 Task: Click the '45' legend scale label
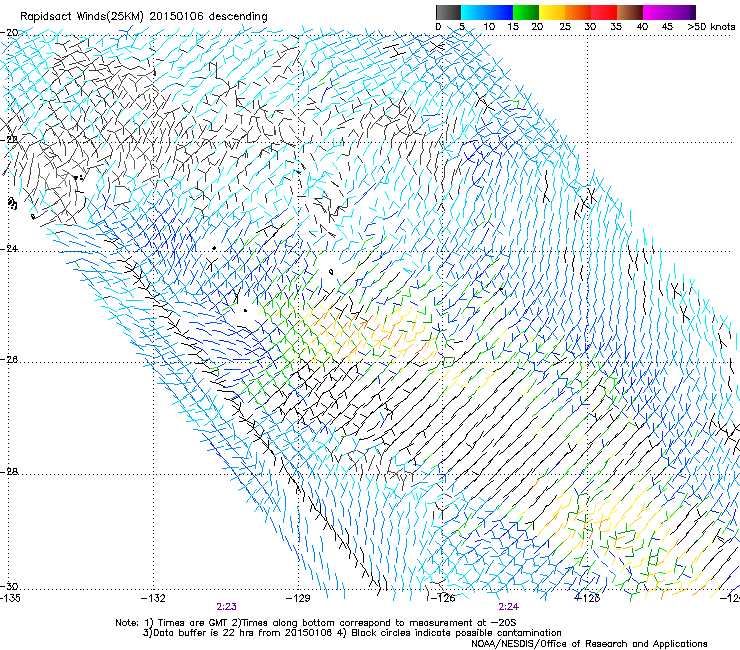667,27
